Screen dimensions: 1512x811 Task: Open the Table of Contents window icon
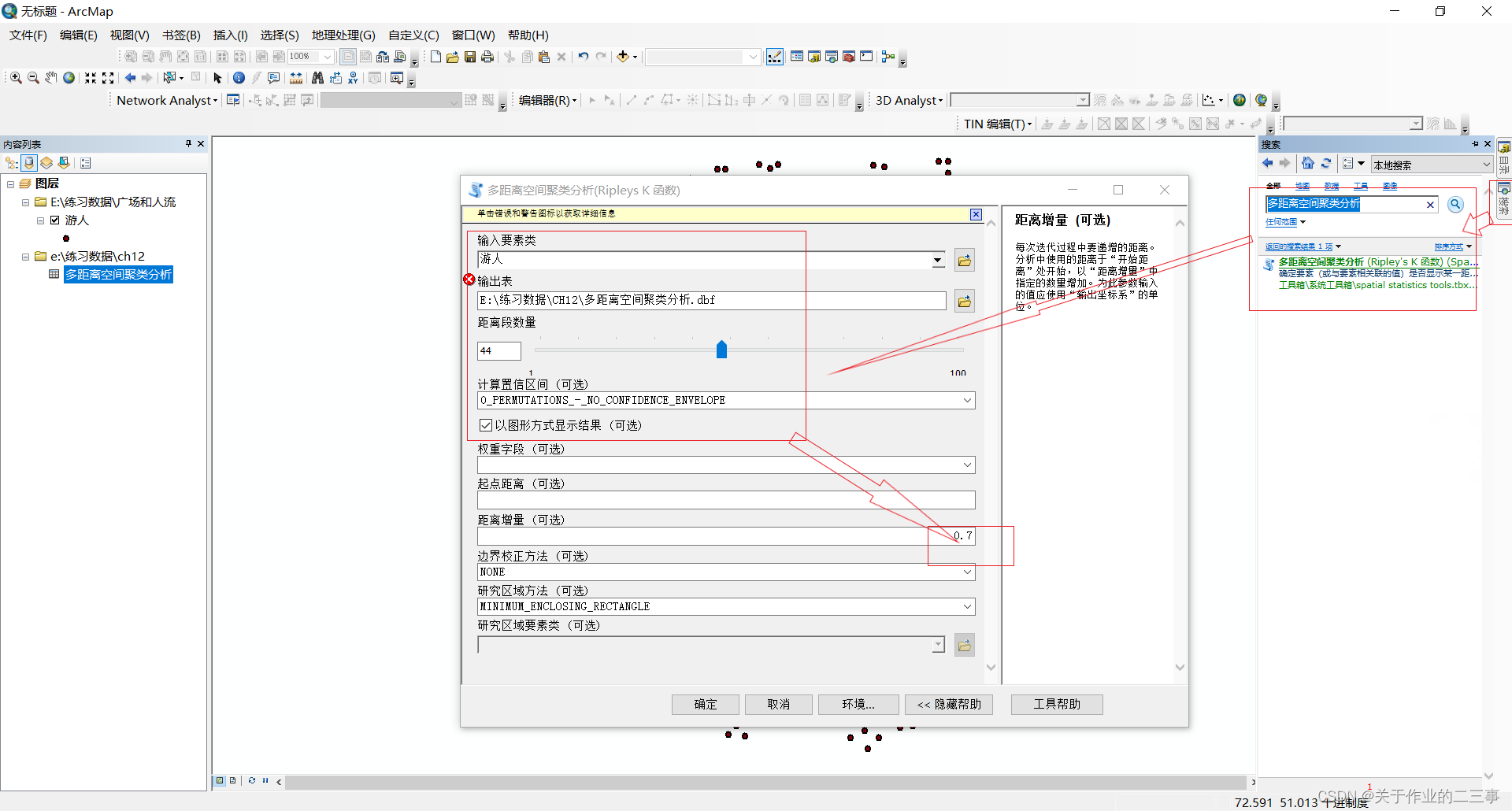(797, 57)
